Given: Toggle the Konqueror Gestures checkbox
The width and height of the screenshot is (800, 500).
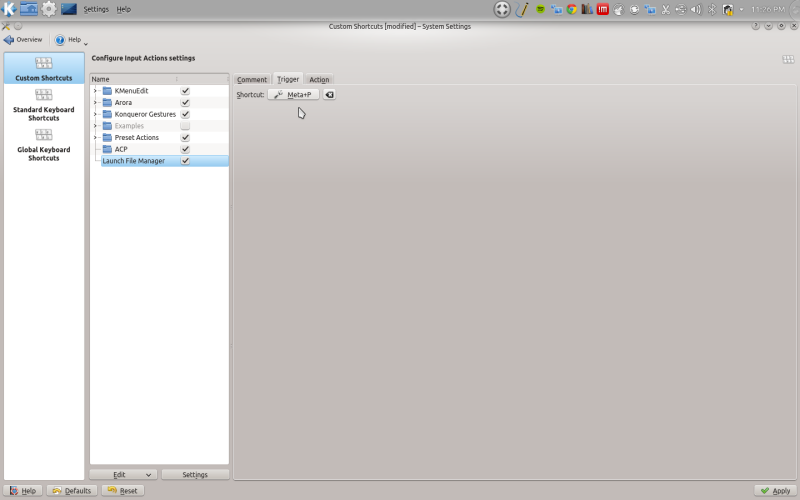Looking at the screenshot, I should pyautogui.click(x=185, y=114).
